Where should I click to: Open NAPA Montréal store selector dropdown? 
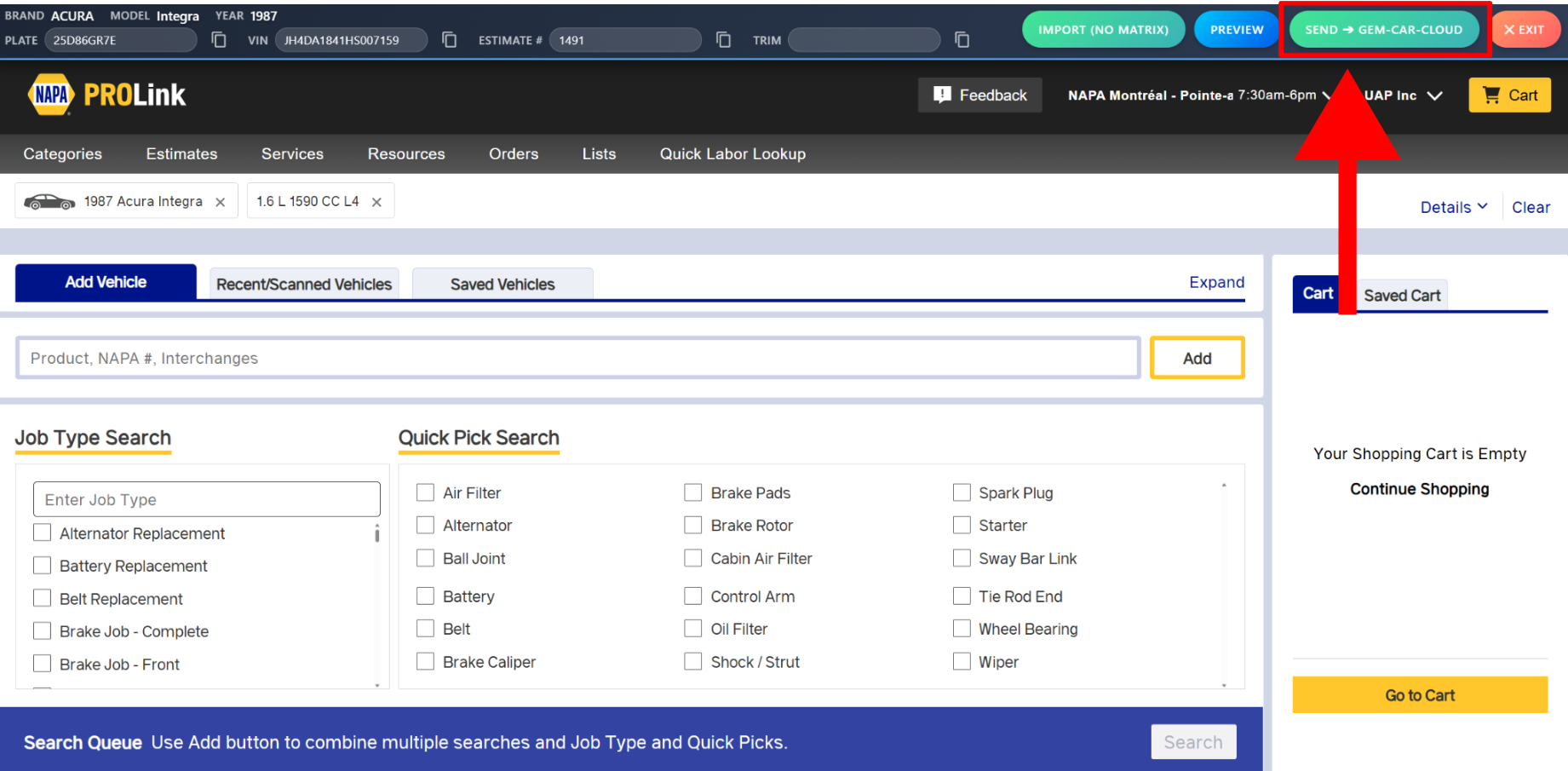[1199, 95]
